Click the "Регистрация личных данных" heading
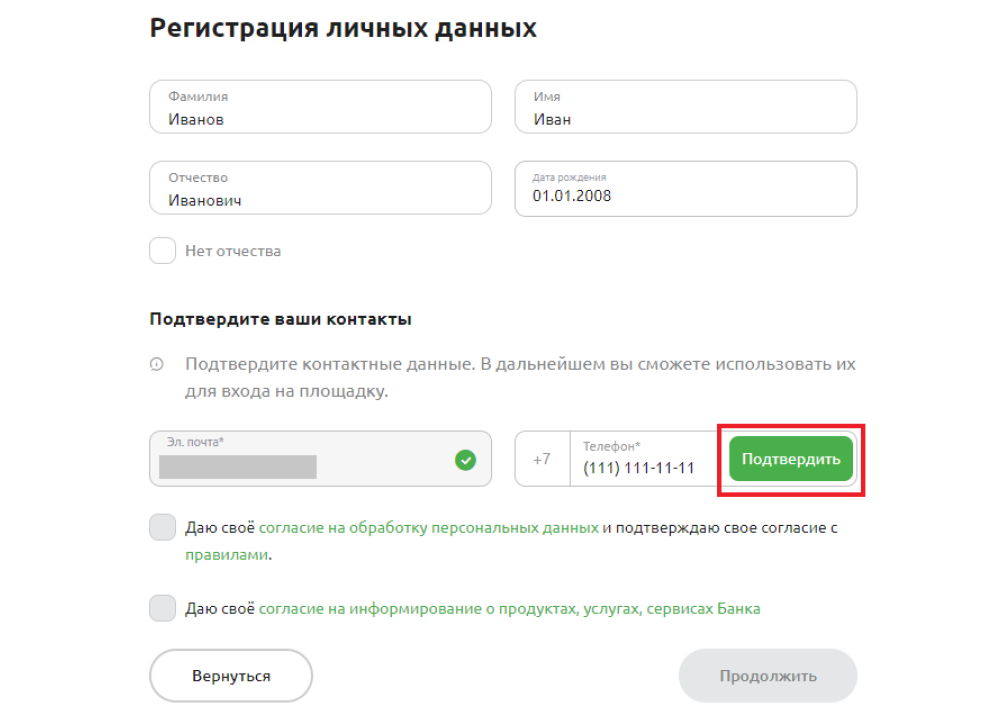The width and height of the screenshot is (1008, 705). [343, 28]
